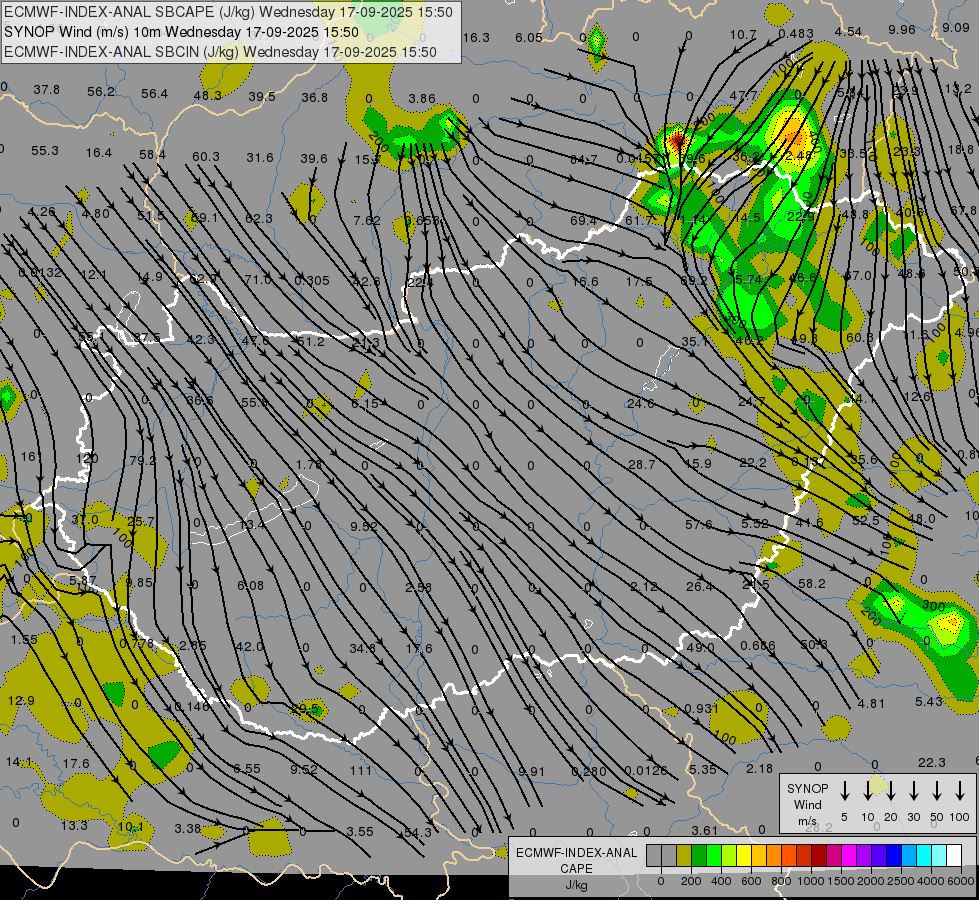
Task: Click the map value 2.58
Action: tap(418, 587)
